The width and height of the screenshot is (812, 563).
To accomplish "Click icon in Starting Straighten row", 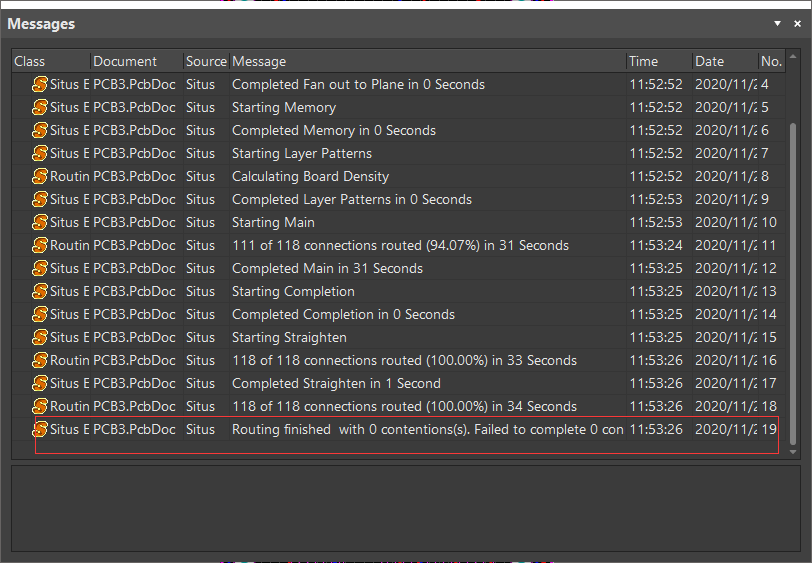I will [x=40, y=337].
